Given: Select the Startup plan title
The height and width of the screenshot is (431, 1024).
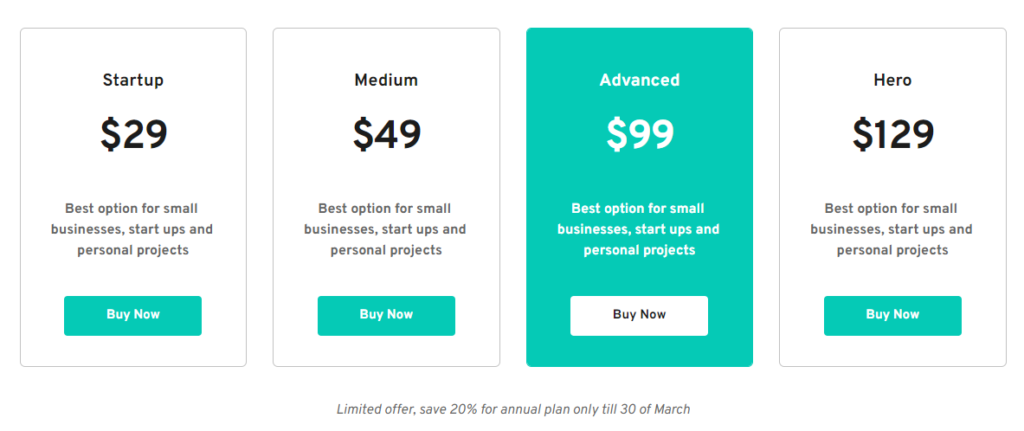Looking at the screenshot, I should coord(133,80).
